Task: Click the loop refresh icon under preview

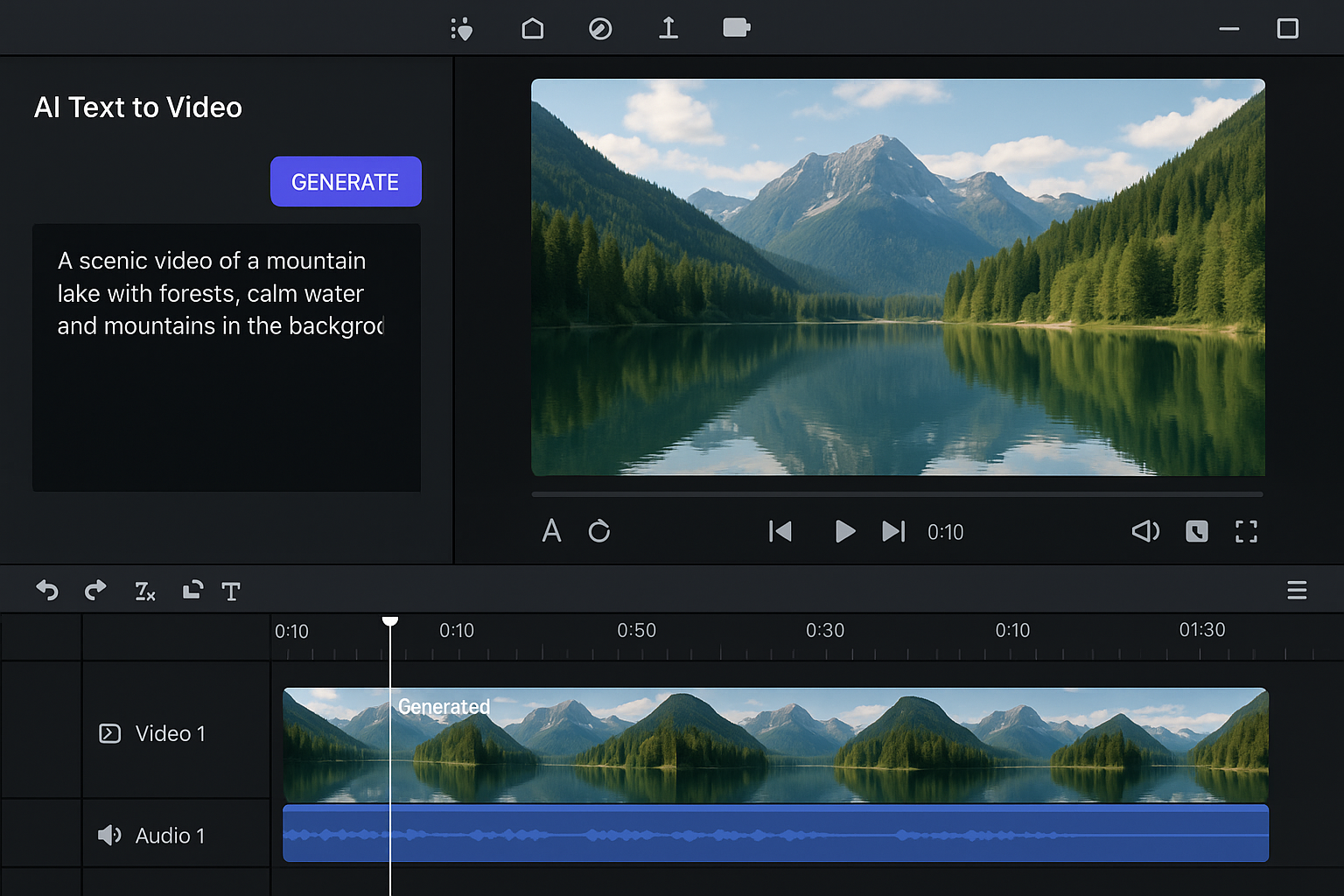Action: tap(599, 531)
